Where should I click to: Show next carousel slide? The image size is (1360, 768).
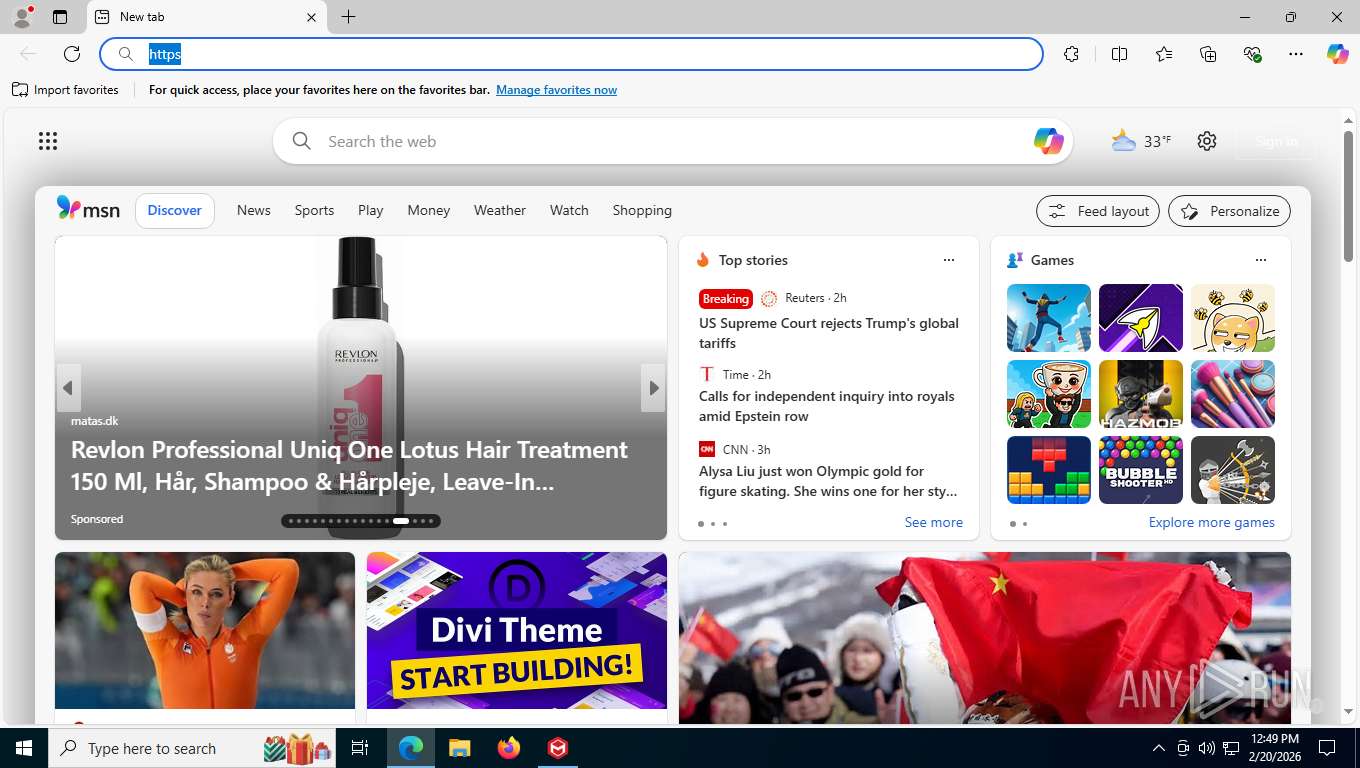[654, 388]
